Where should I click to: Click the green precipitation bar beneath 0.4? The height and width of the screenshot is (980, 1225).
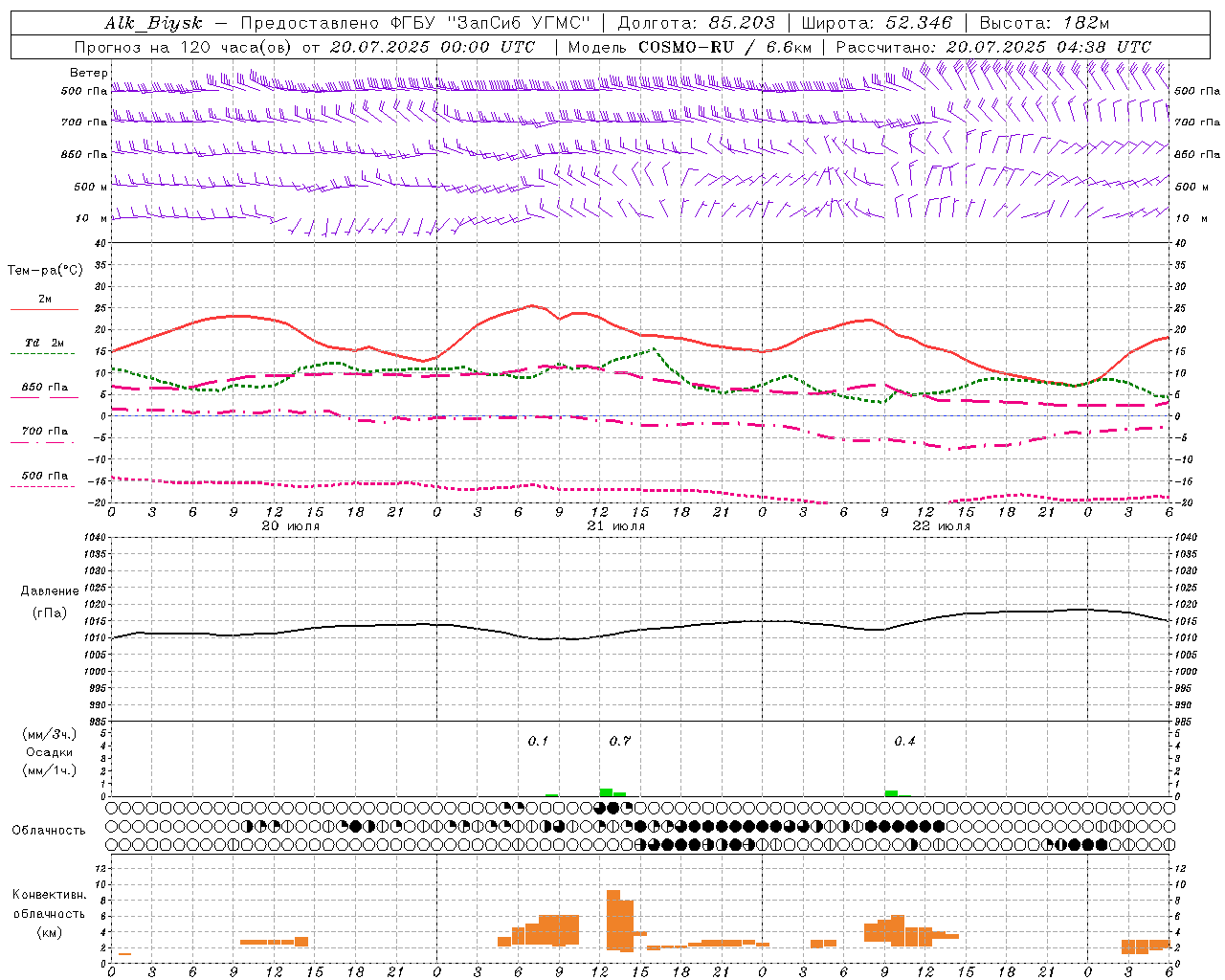[x=891, y=793]
